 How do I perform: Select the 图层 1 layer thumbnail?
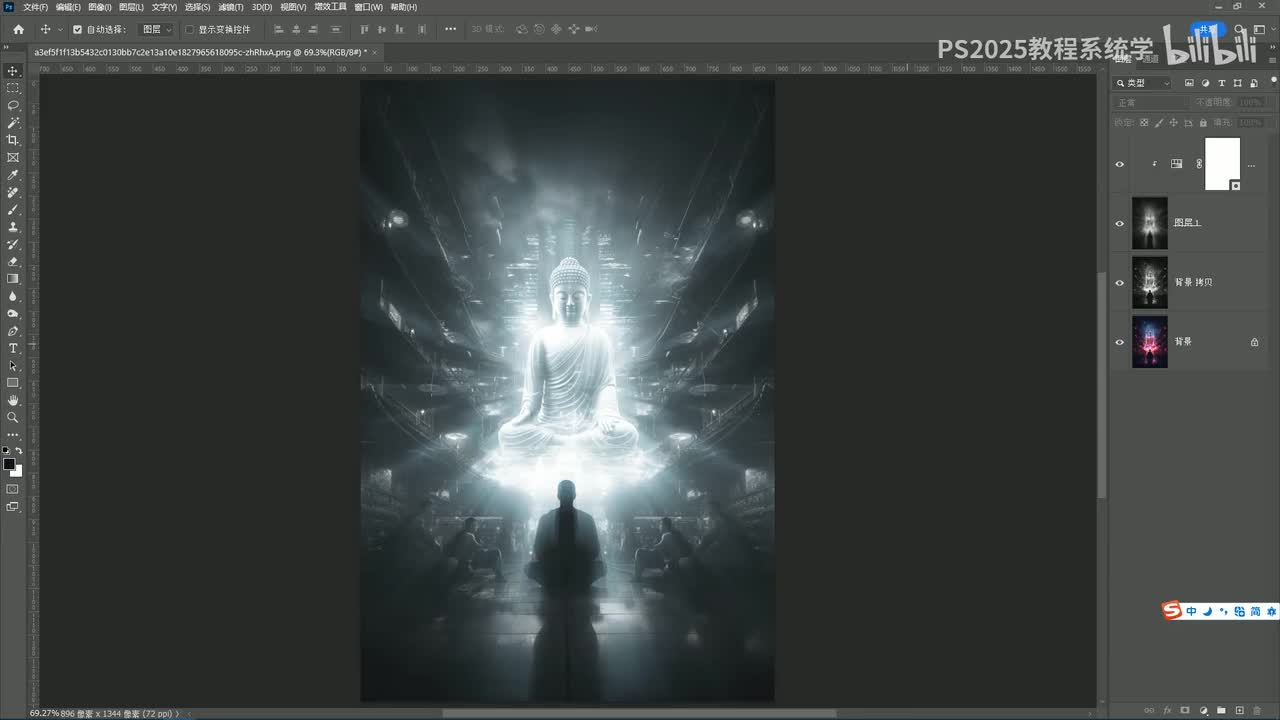coord(1150,223)
